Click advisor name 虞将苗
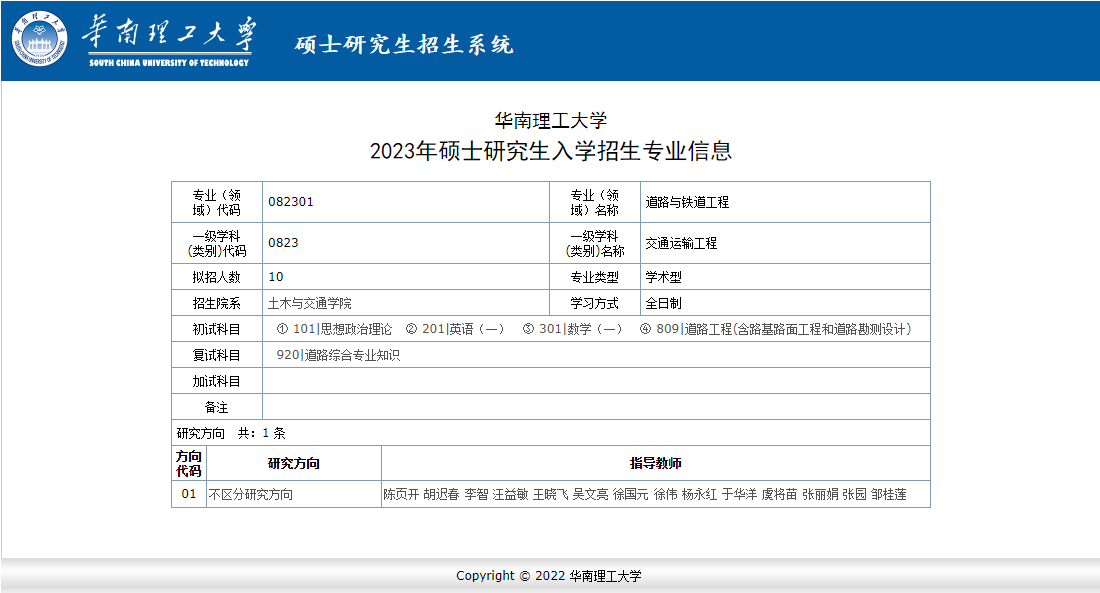This screenshot has width=1100, height=593. 779,494
